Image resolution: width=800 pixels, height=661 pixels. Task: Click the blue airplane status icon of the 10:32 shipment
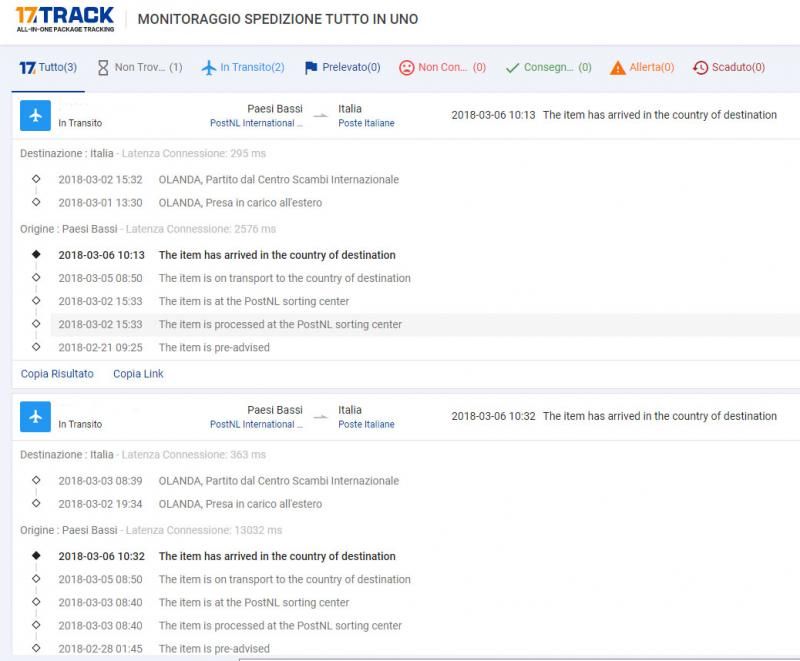[x=35, y=417]
